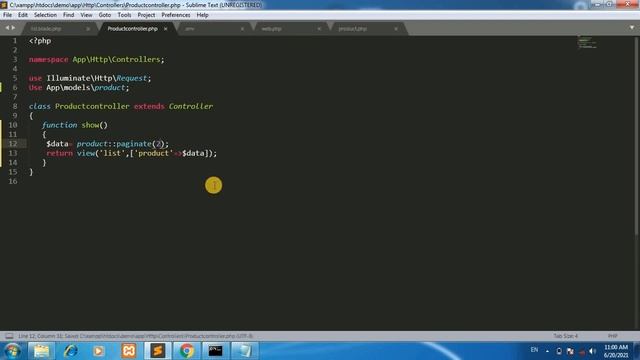Open the notepad document taskbar icon
This screenshot has height=360, width=640.
(x=244, y=351)
